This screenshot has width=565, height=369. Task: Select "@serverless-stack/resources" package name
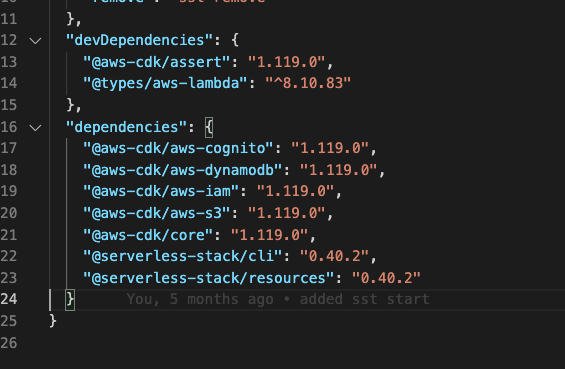pos(209,278)
